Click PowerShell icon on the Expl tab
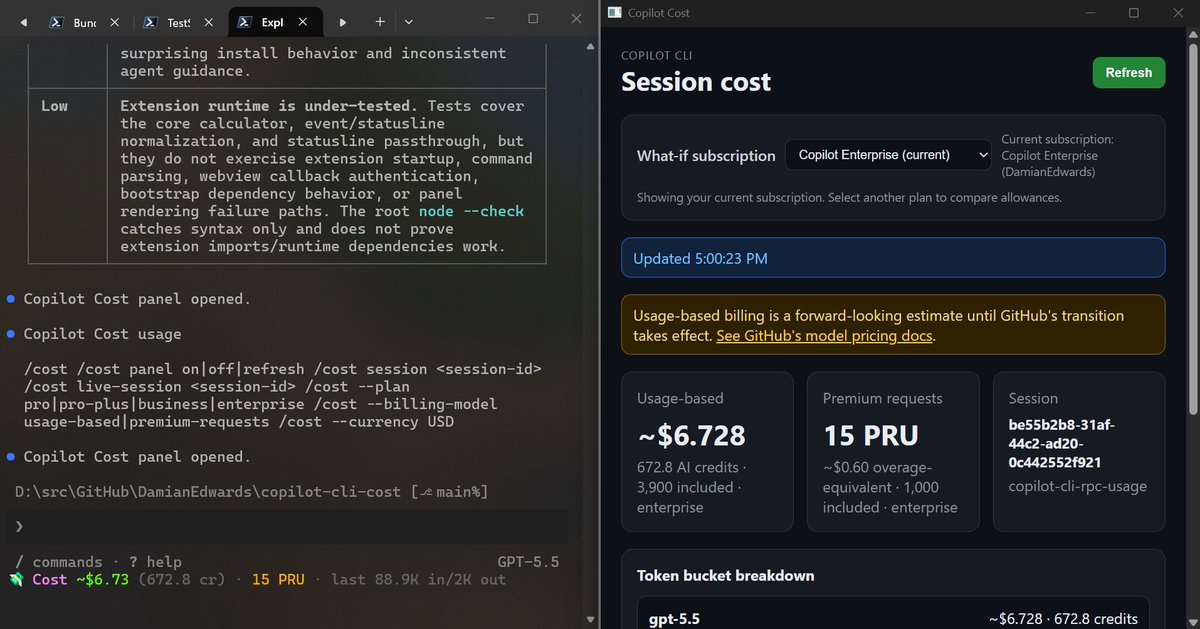The image size is (1200, 629). (245, 21)
